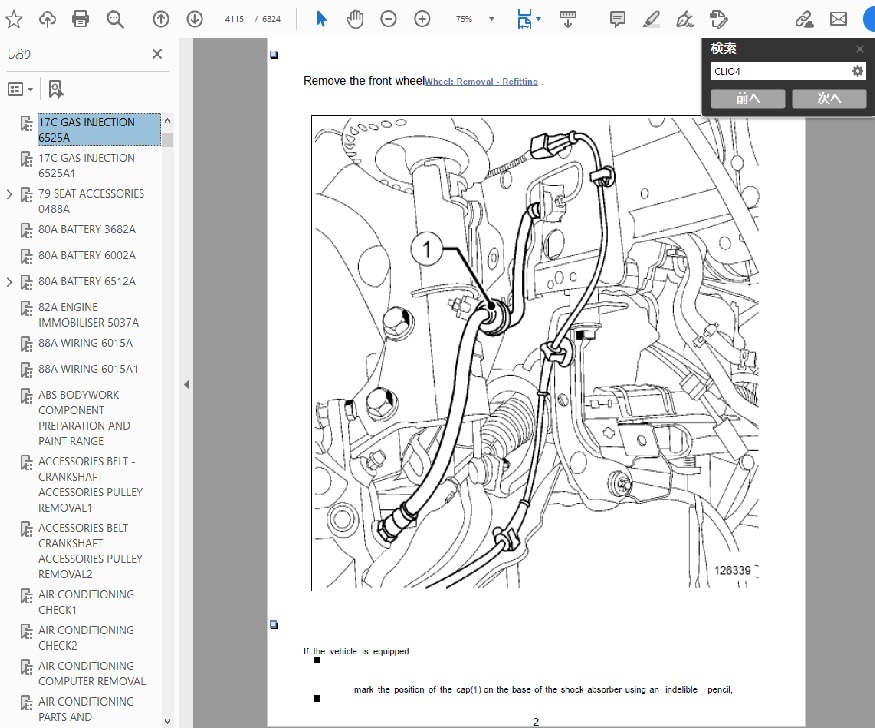The height and width of the screenshot is (728, 875).
Task: Expand the 80A BATTERY 6512A bookmark
Action: [x=9, y=282]
